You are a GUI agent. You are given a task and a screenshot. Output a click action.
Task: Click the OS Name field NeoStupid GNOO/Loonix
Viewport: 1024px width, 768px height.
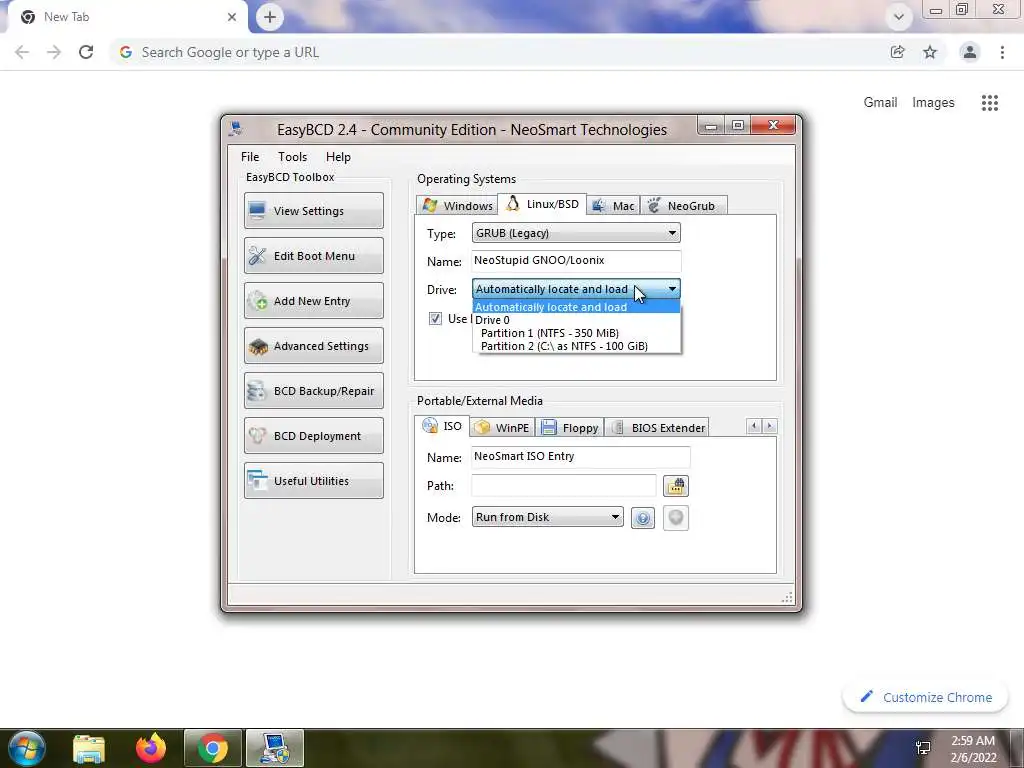pos(576,261)
